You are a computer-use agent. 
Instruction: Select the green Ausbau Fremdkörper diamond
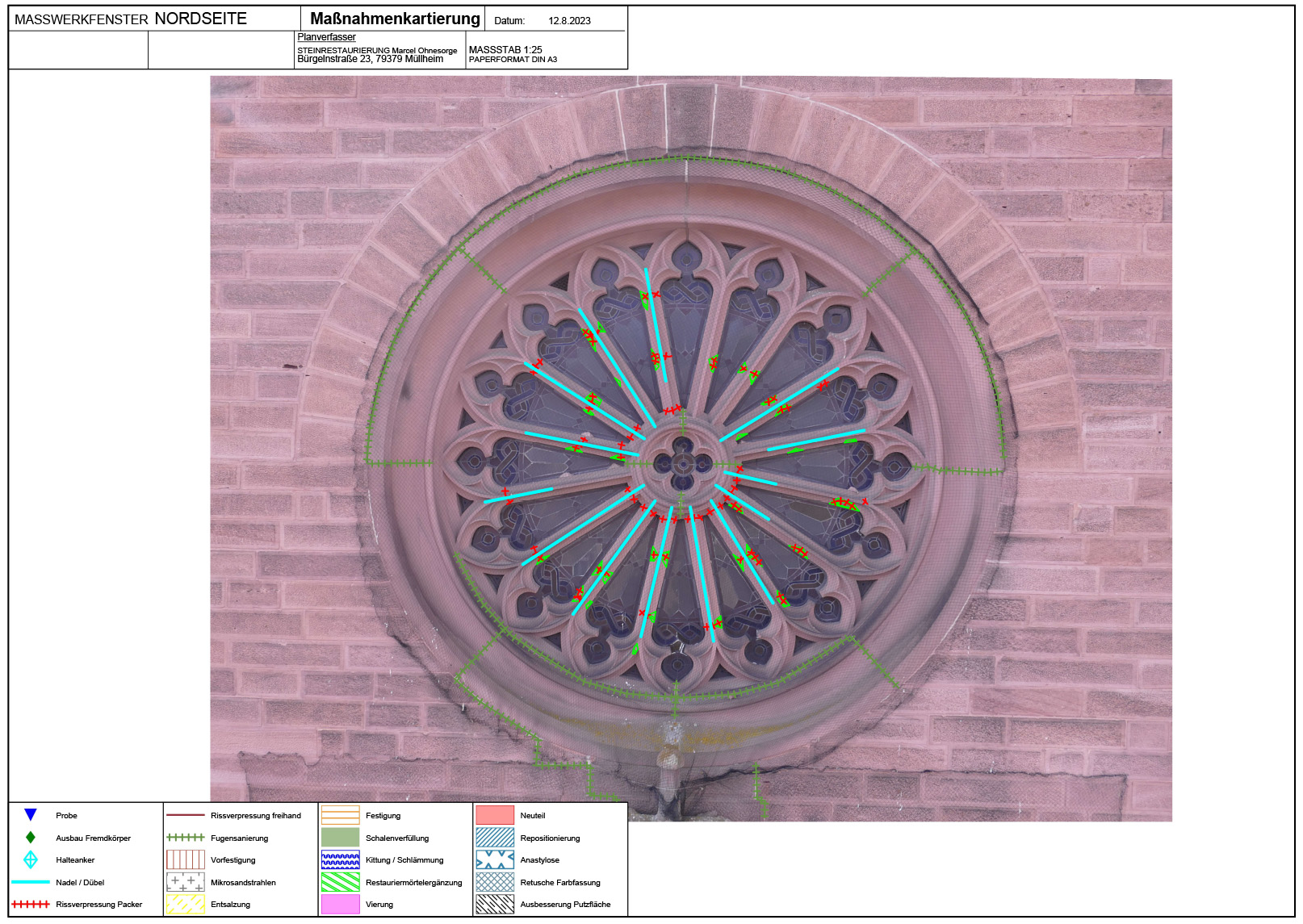tap(31, 838)
